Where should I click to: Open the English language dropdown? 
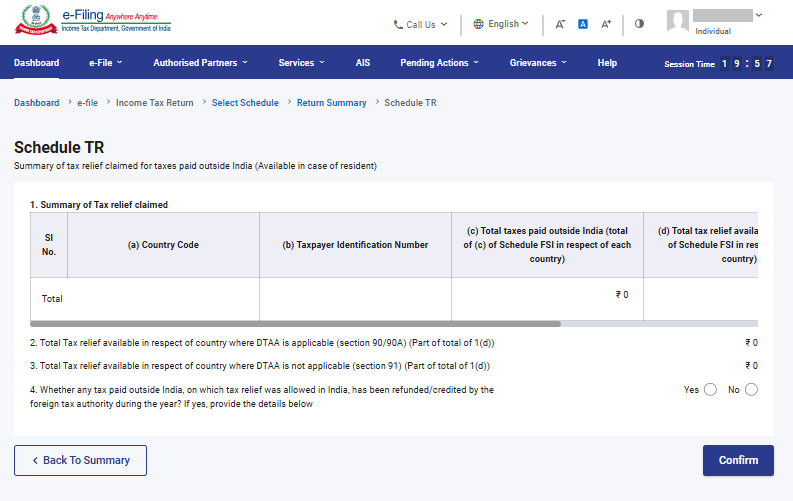click(501, 24)
